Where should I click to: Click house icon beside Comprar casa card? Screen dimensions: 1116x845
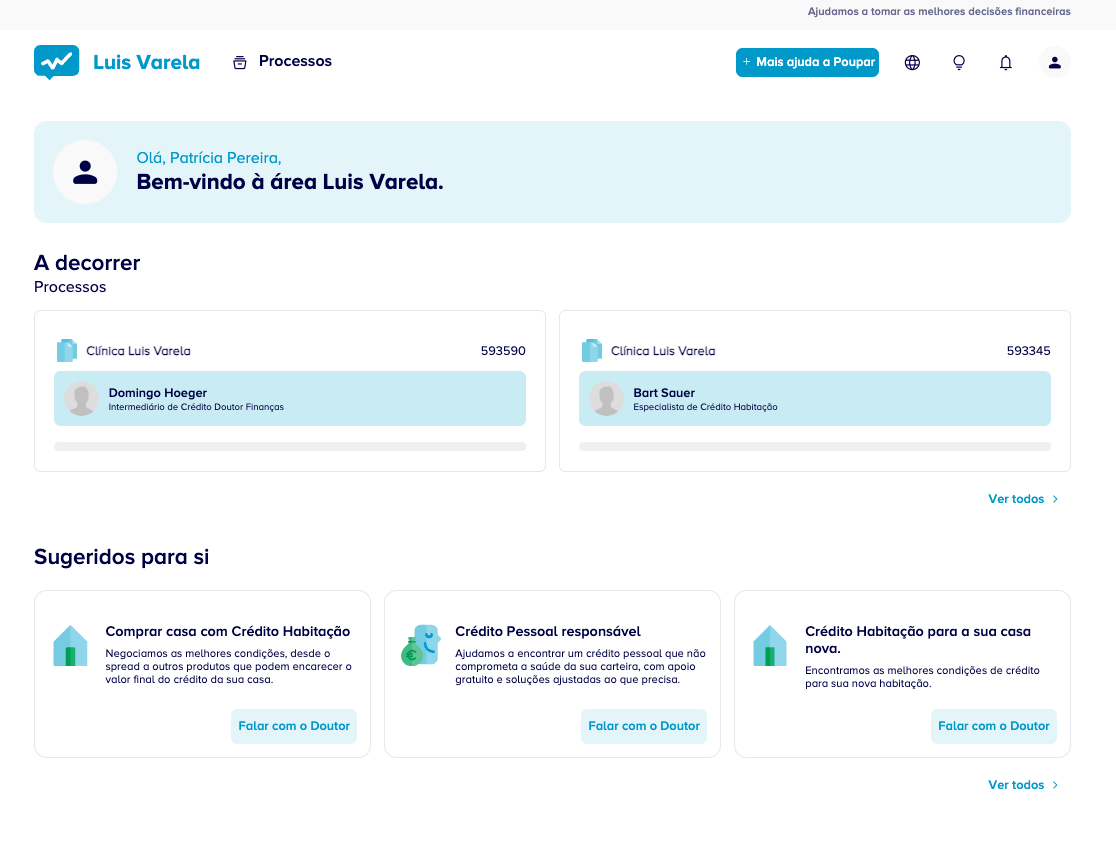[70, 646]
